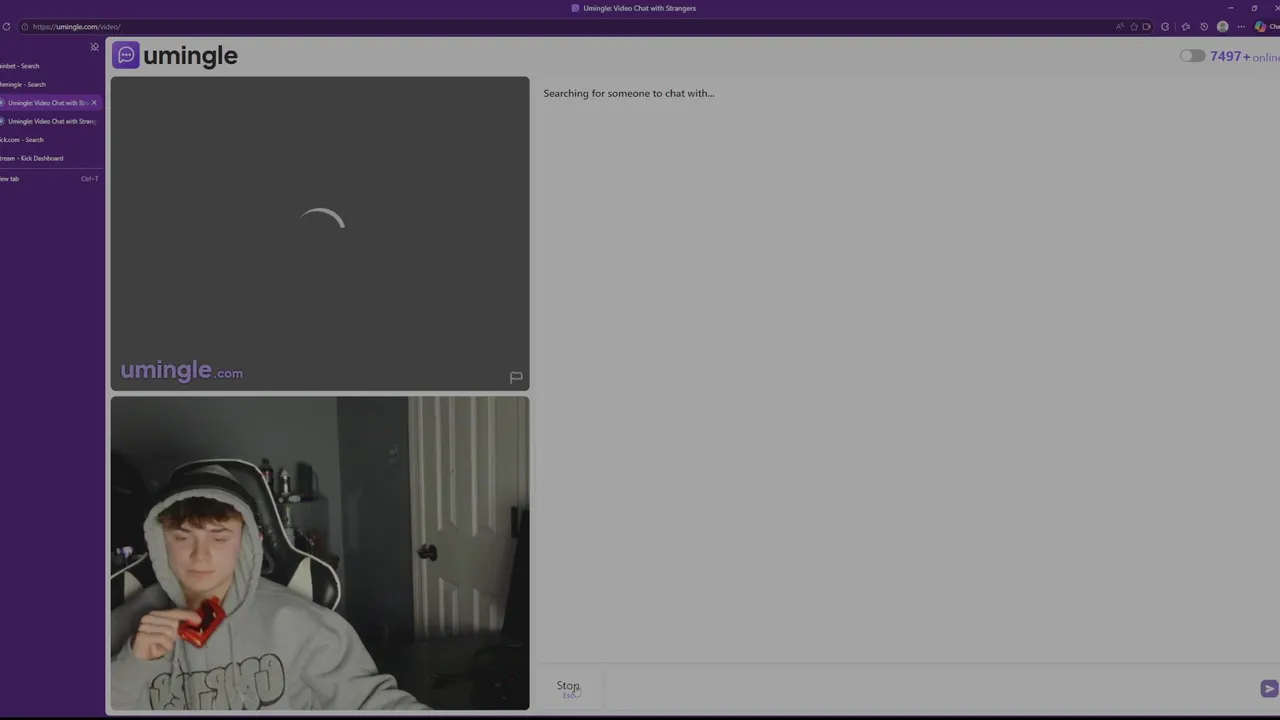Click the chat message input field

point(930,688)
